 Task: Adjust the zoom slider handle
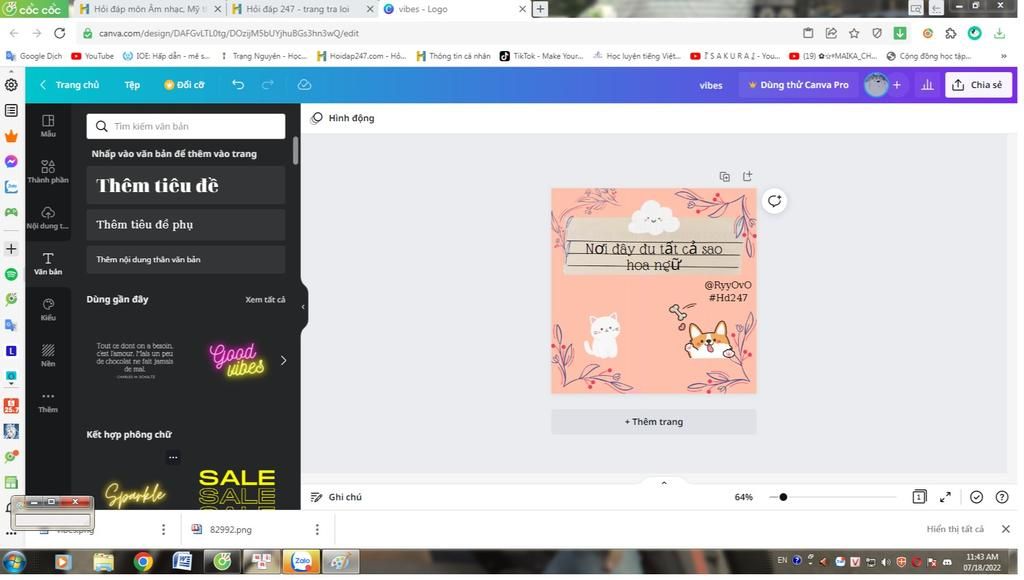coord(783,497)
